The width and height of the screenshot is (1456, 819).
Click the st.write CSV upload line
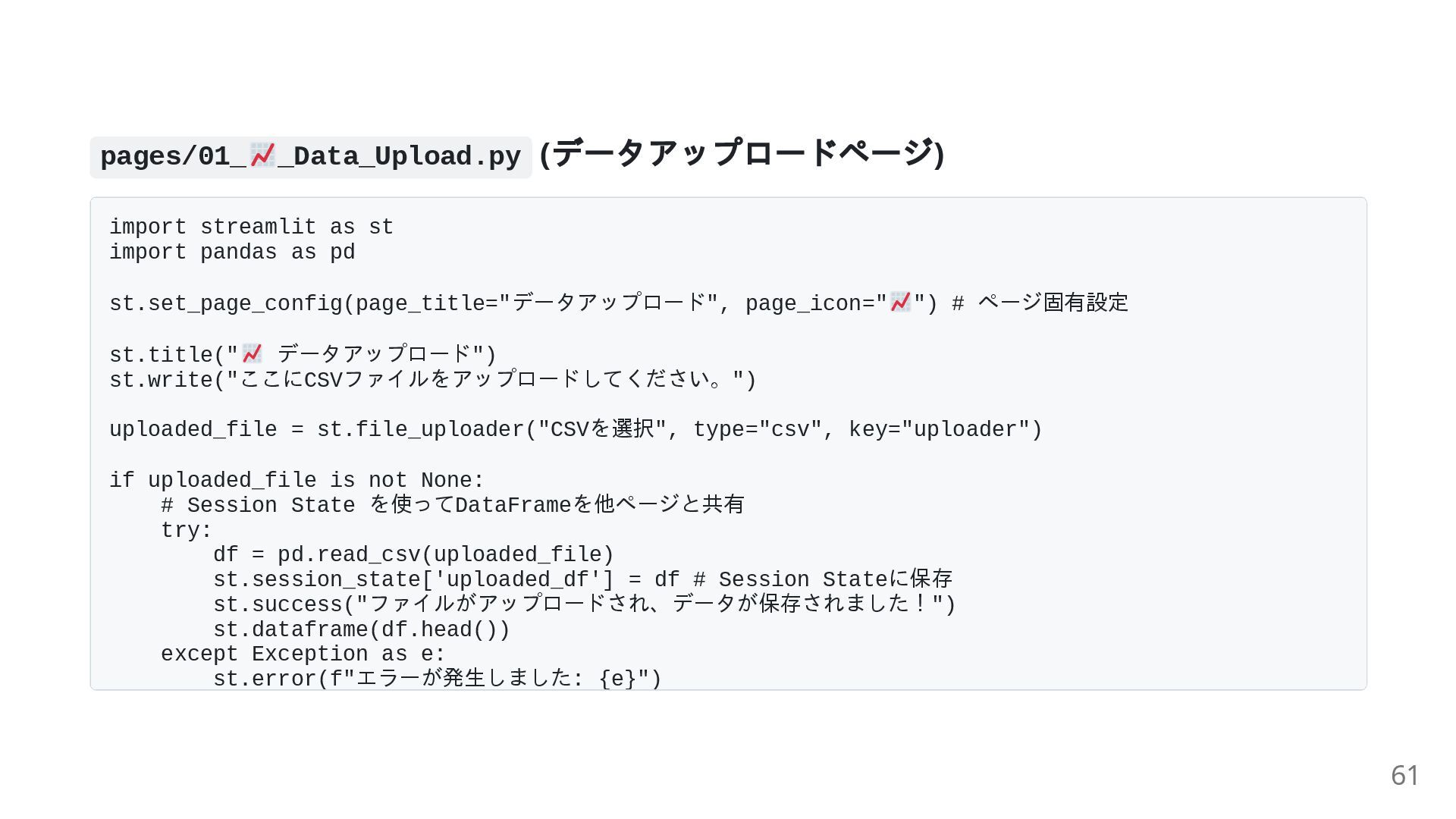(433, 379)
